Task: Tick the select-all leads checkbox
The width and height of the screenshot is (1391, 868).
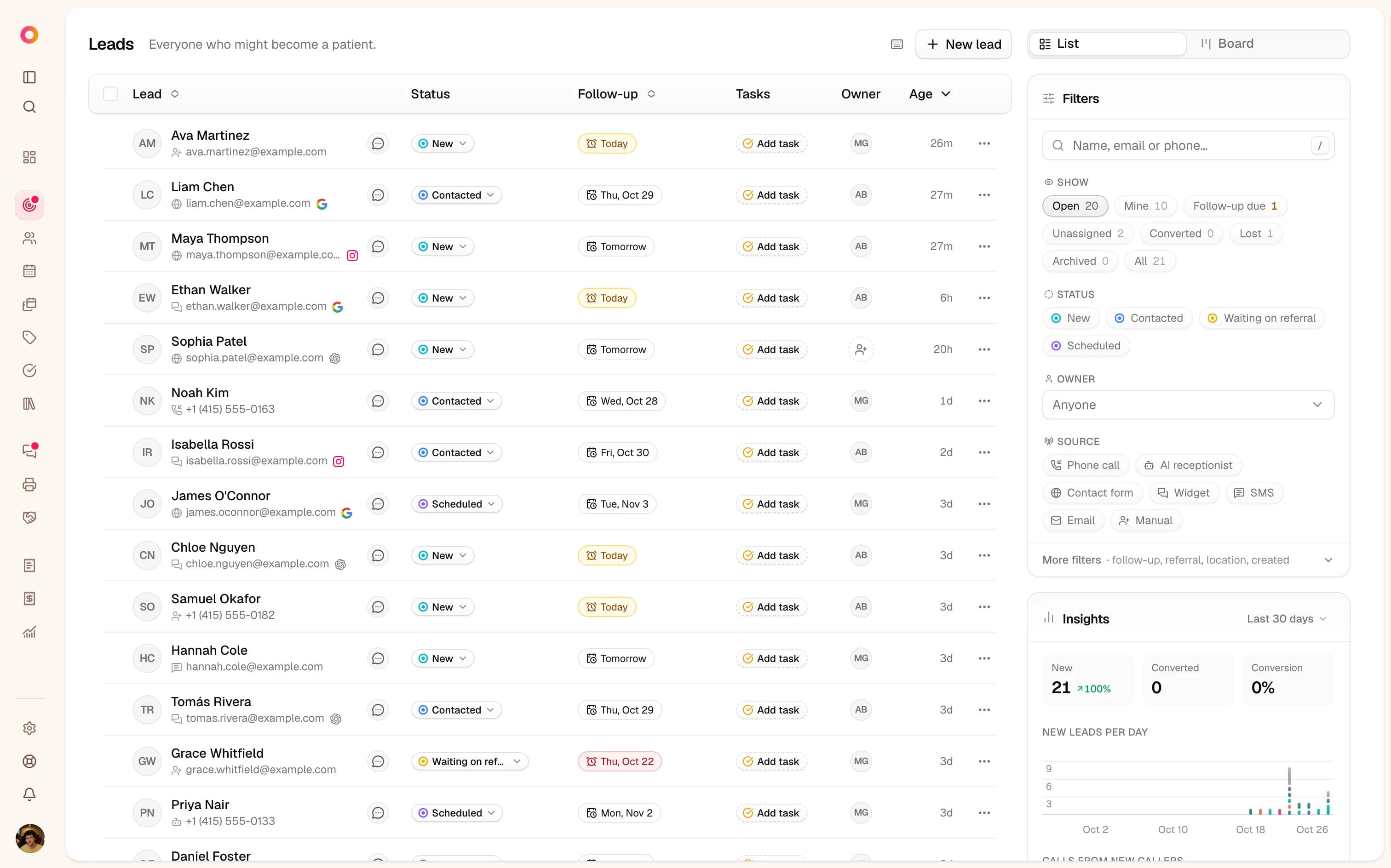Action: tap(110, 94)
